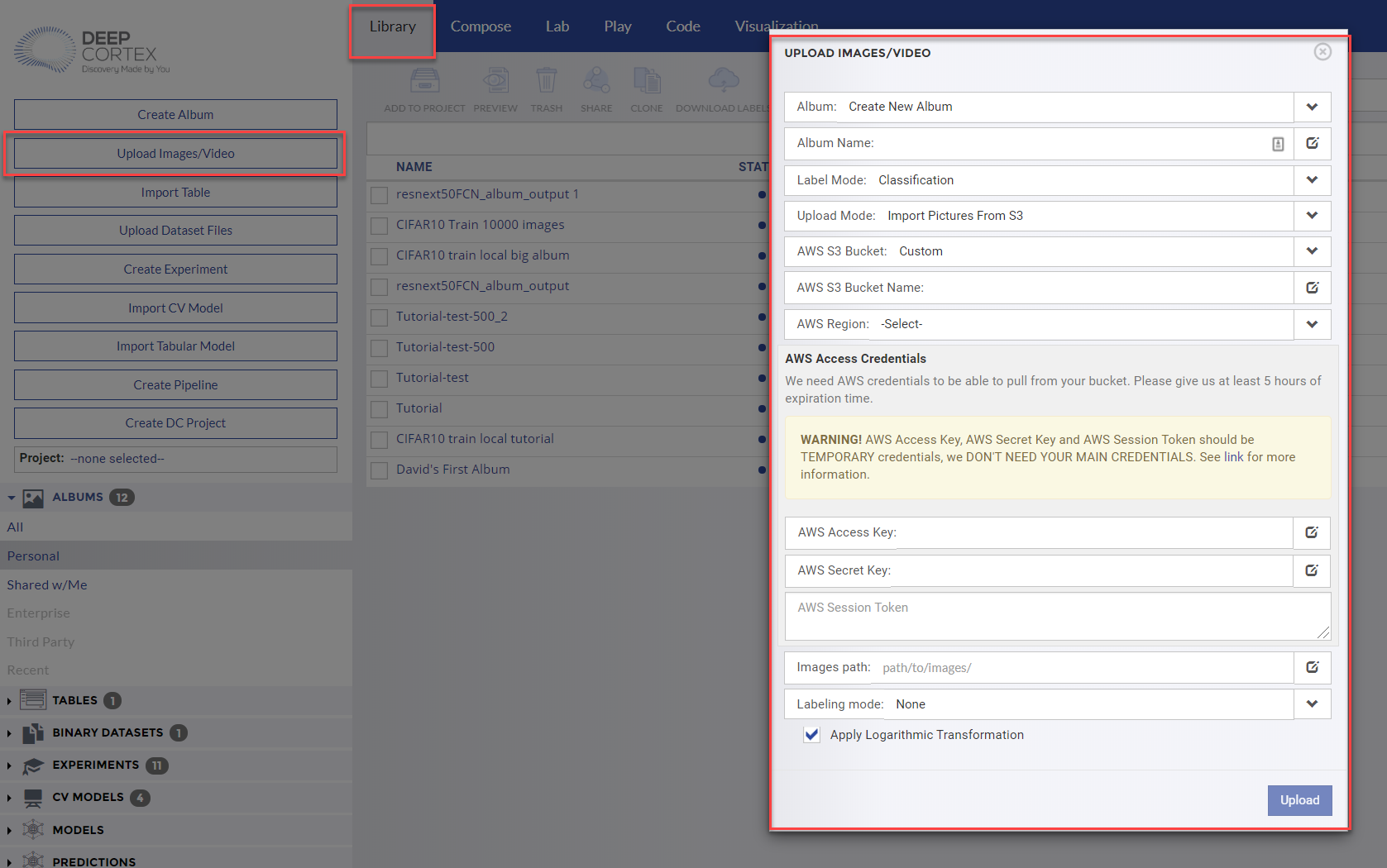Select David's First Album checkbox
The height and width of the screenshot is (868, 1387).
click(x=380, y=470)
